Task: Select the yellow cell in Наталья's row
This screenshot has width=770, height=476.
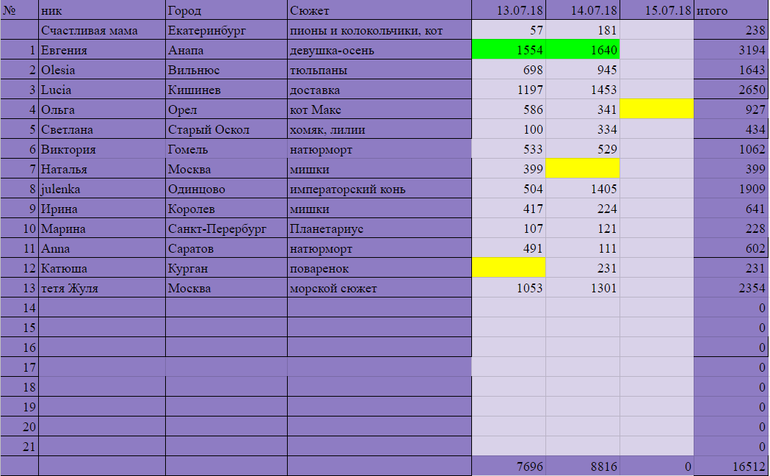Action: [x=582, y=168]
